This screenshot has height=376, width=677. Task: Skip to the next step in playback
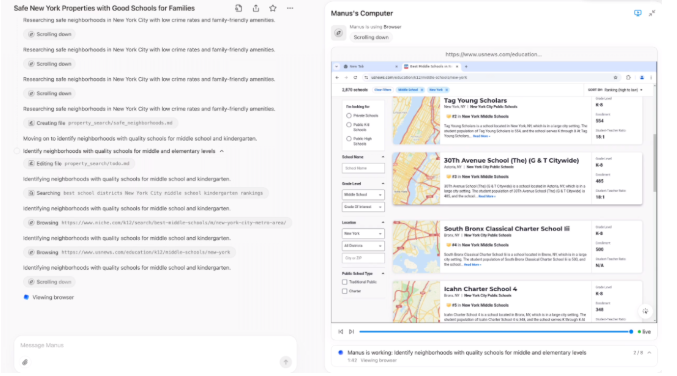pos(351,332)
